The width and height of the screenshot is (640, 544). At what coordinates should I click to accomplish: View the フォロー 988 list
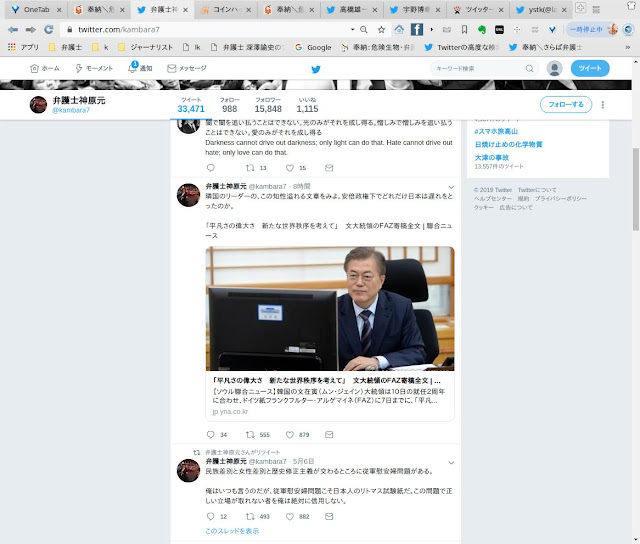coord(229,105)
